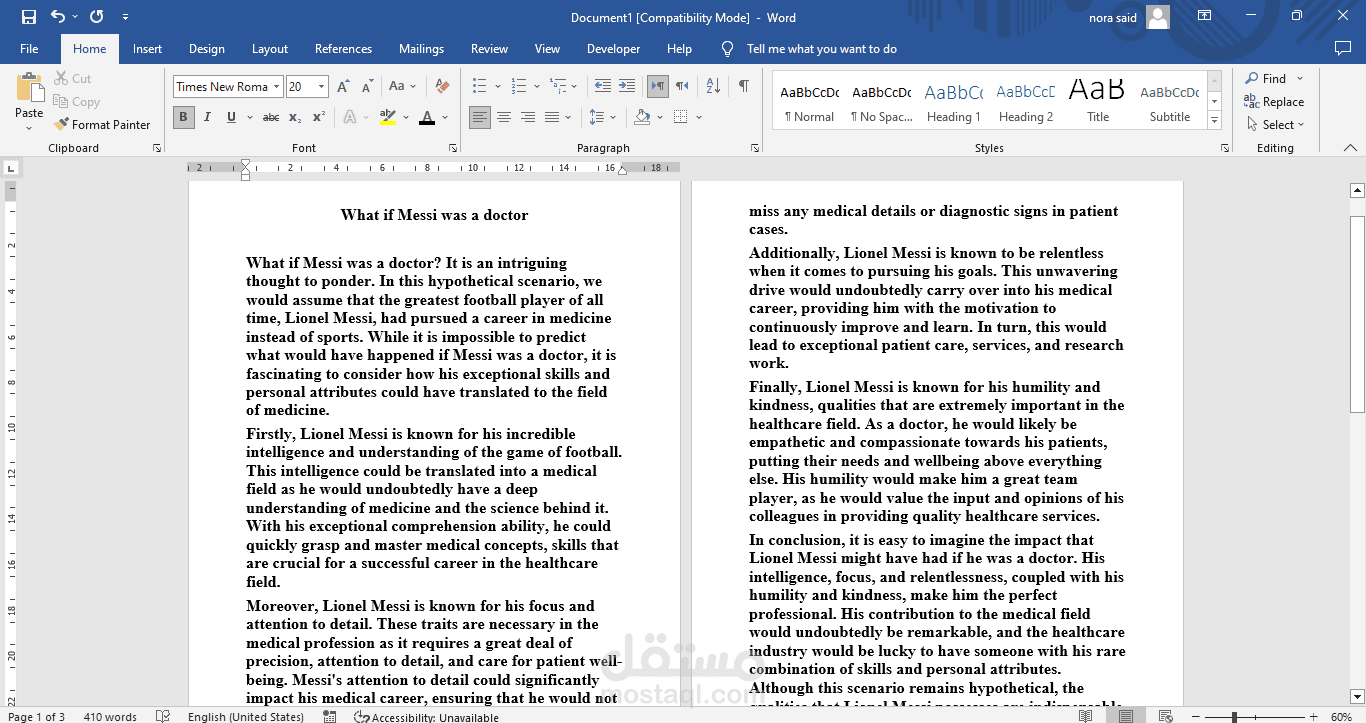
Task: Open the Paragraph dialog box launcher
Action: [x=755, y=148]
